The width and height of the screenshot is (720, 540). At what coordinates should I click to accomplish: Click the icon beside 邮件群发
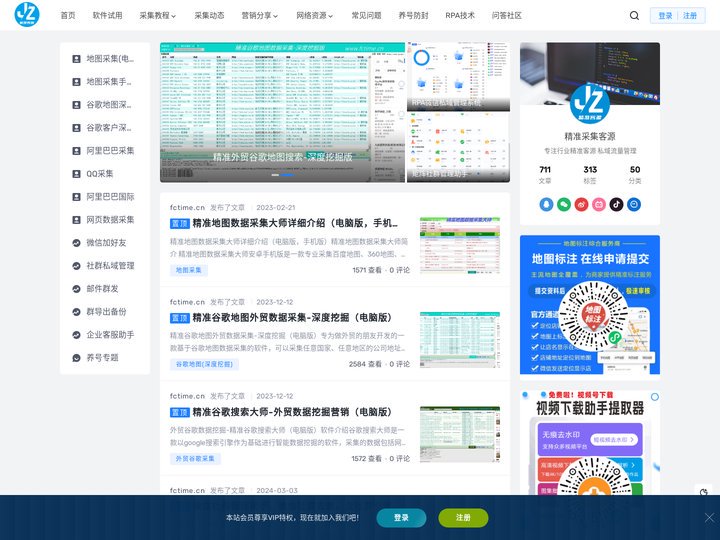point(77,288)
